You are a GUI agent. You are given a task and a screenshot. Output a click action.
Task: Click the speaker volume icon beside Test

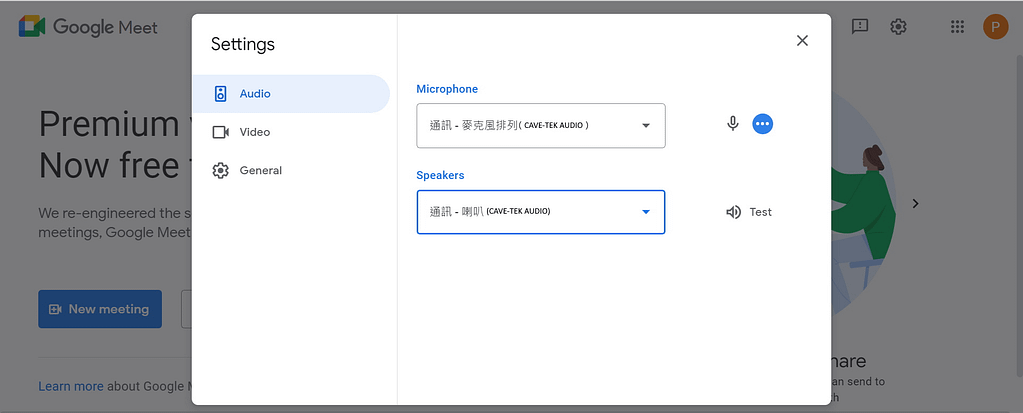(x=733, y=212)
